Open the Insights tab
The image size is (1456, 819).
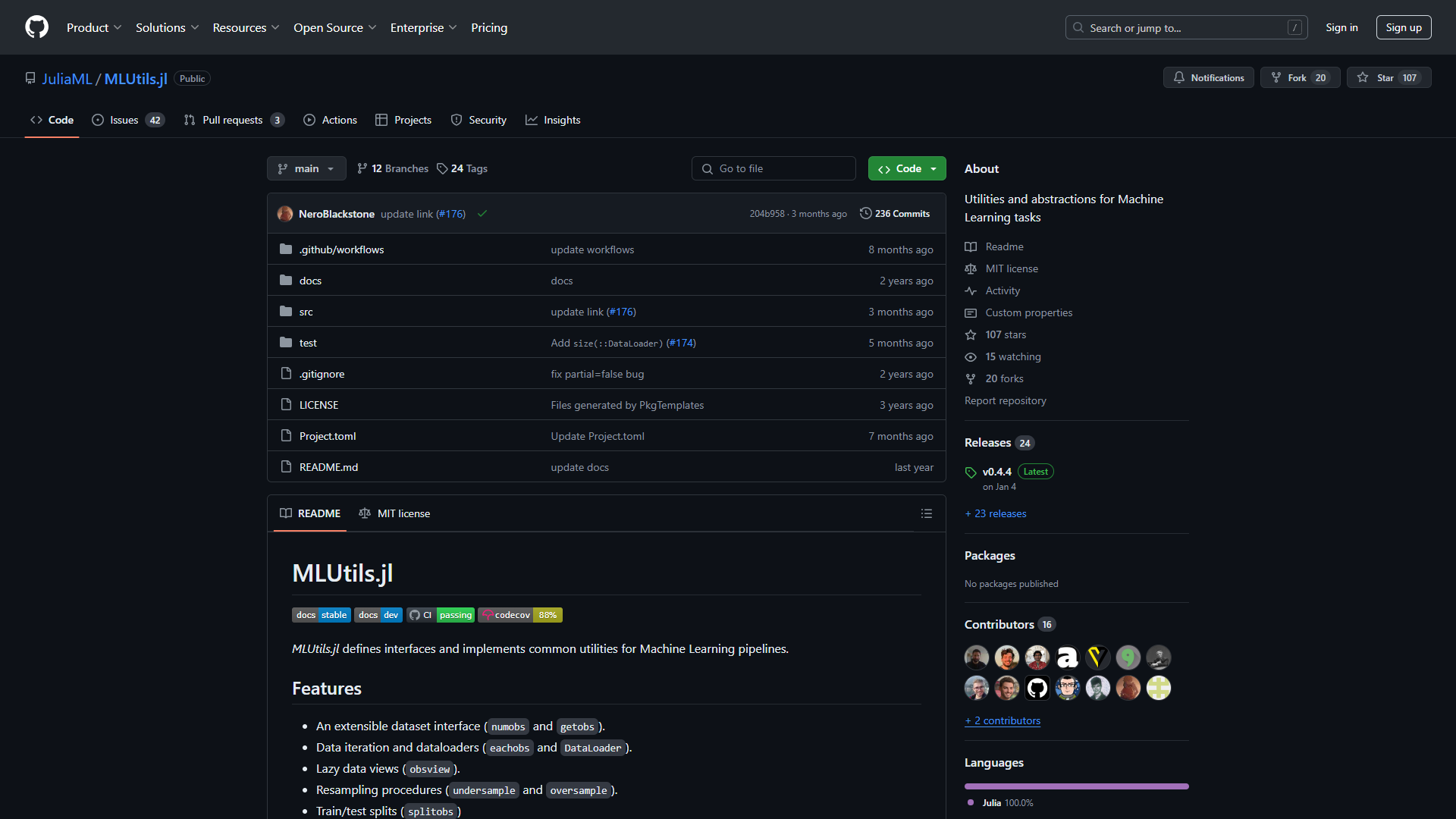[x=562, y=120]
